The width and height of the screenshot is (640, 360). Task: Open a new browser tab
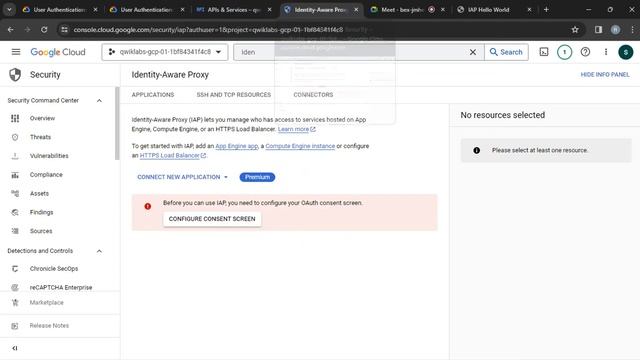click(x=546, y=9)
